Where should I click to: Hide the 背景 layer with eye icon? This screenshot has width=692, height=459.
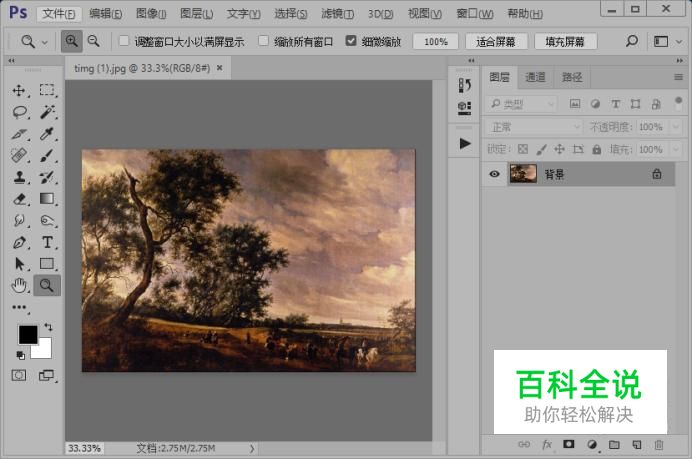(494, 174)
